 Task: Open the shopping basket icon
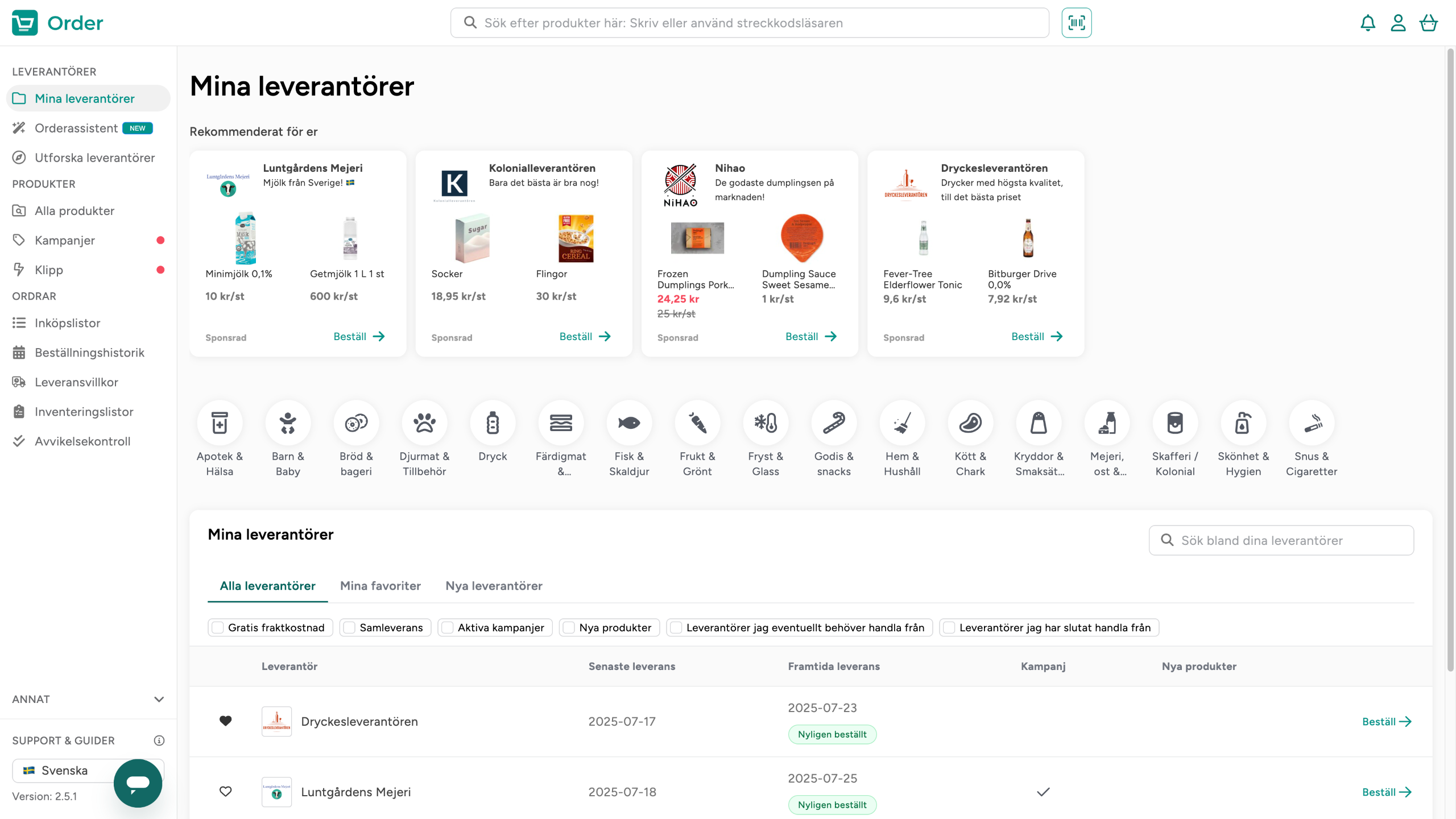(x=1428, y=23)
